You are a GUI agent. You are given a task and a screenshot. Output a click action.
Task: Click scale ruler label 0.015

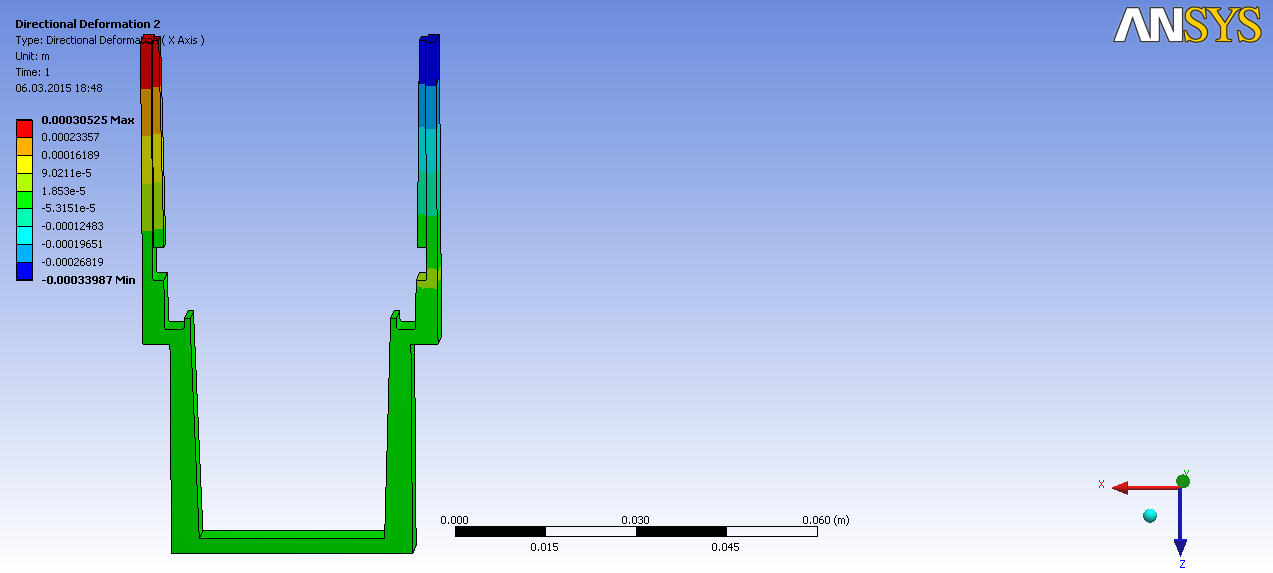pyautogui.click(x=545, y=547)
